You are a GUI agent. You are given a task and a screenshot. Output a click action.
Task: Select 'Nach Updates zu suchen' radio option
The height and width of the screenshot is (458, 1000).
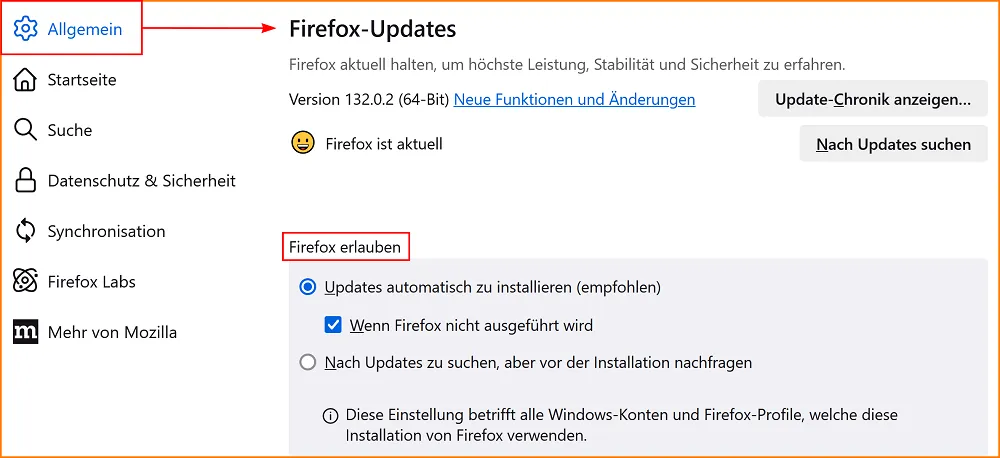308,362
